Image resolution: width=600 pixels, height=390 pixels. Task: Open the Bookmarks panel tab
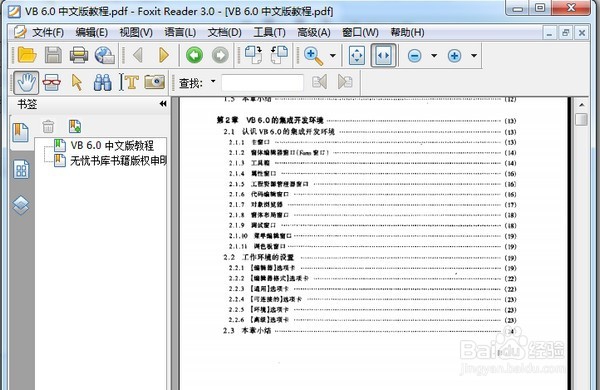click(x=20, y=132)
